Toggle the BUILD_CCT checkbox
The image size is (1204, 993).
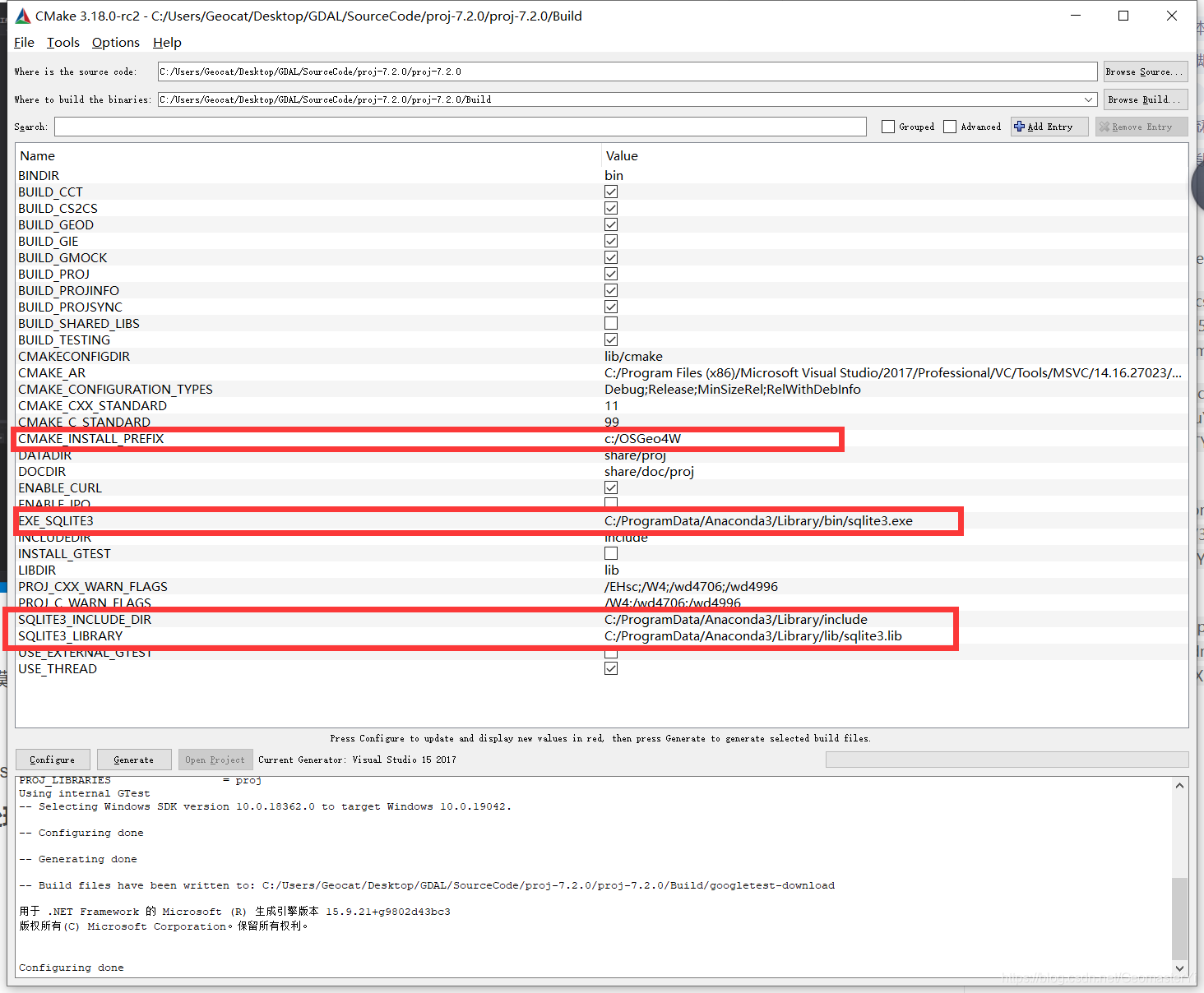611,192
